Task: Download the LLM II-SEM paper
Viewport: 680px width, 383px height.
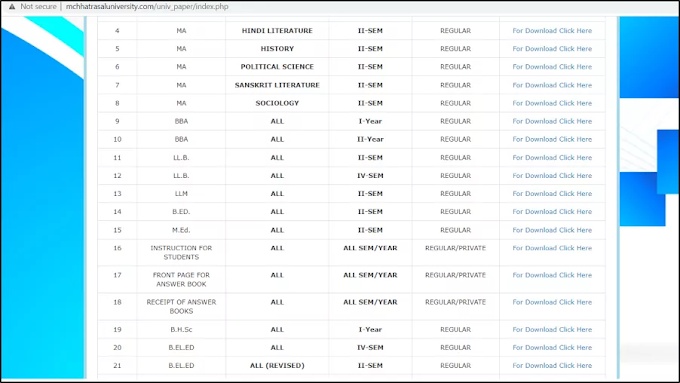Action: coord(552,194)
